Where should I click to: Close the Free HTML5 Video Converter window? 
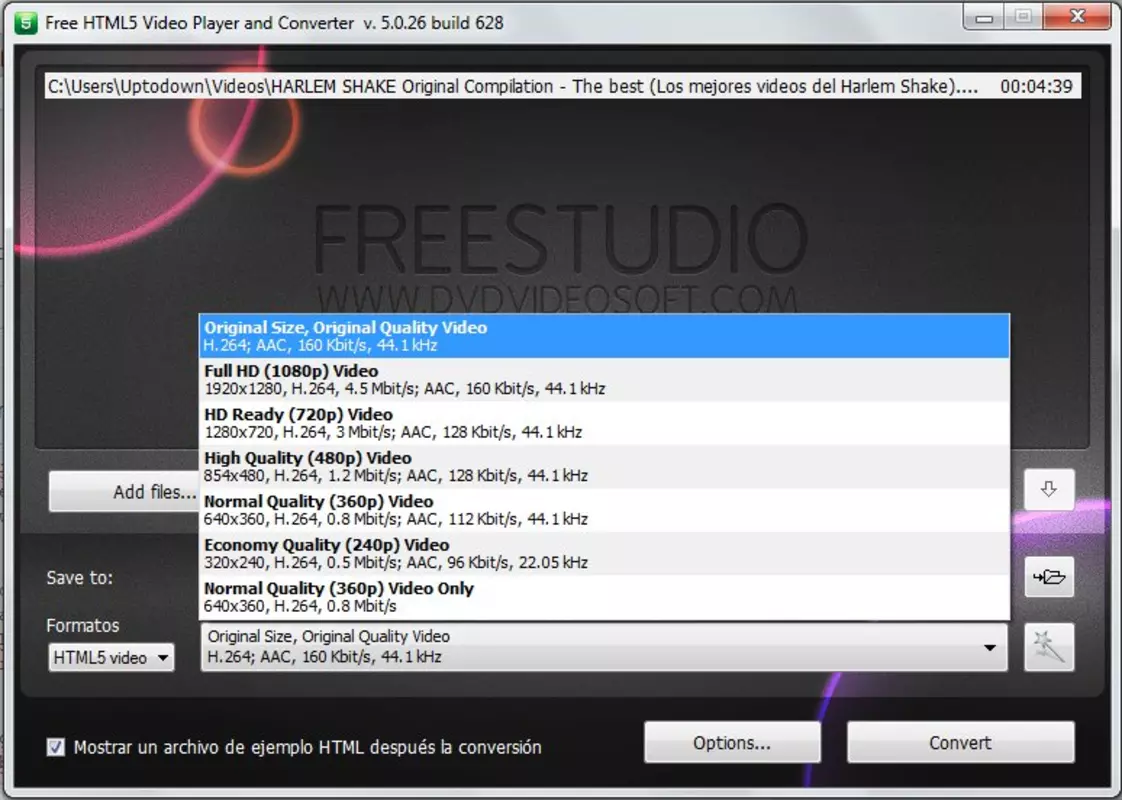coord(1078,17)
